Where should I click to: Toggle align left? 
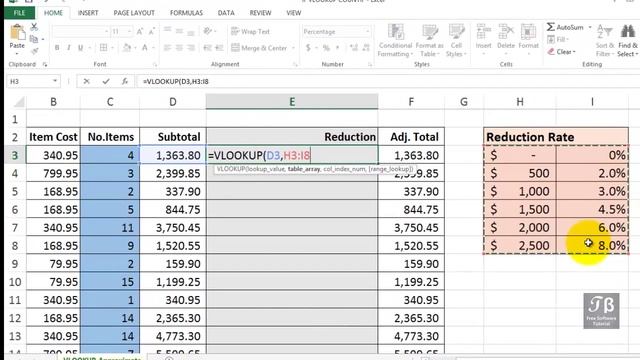pos(167,48)
